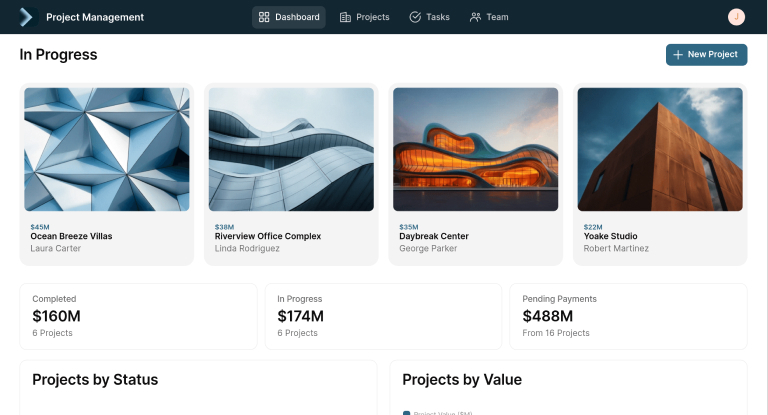Click the Projects by Value heading
This screenshot has height=415, width=768.
pos(462,380)
